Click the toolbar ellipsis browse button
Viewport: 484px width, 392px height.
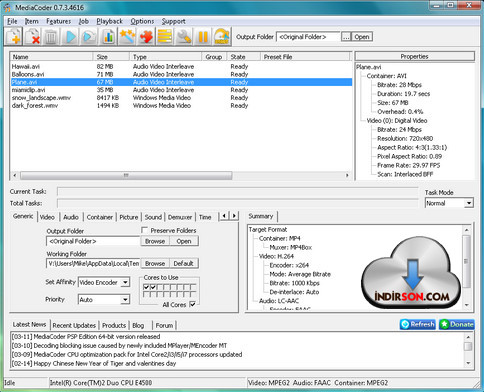tap(346, 37)
